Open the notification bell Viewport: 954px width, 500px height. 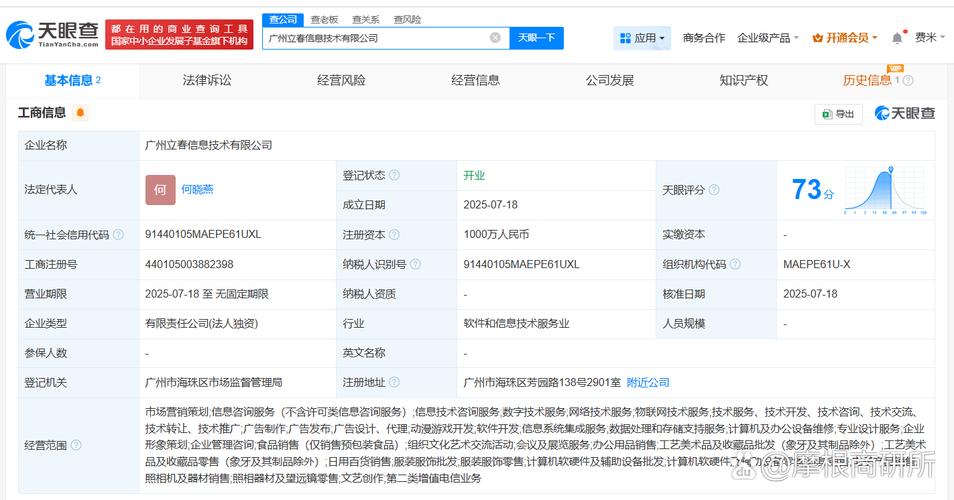[x=897, y=38]
